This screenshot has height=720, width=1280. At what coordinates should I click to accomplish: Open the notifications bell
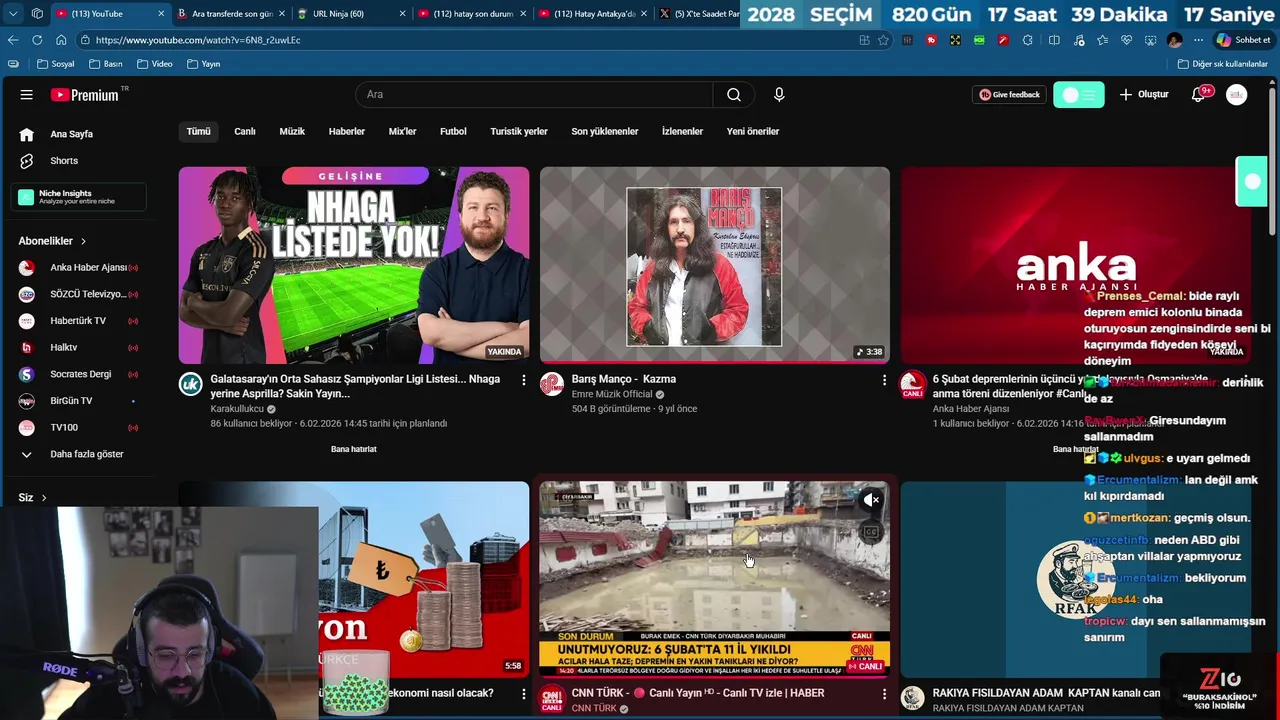pyautogui.click(x=1199, y=95)
